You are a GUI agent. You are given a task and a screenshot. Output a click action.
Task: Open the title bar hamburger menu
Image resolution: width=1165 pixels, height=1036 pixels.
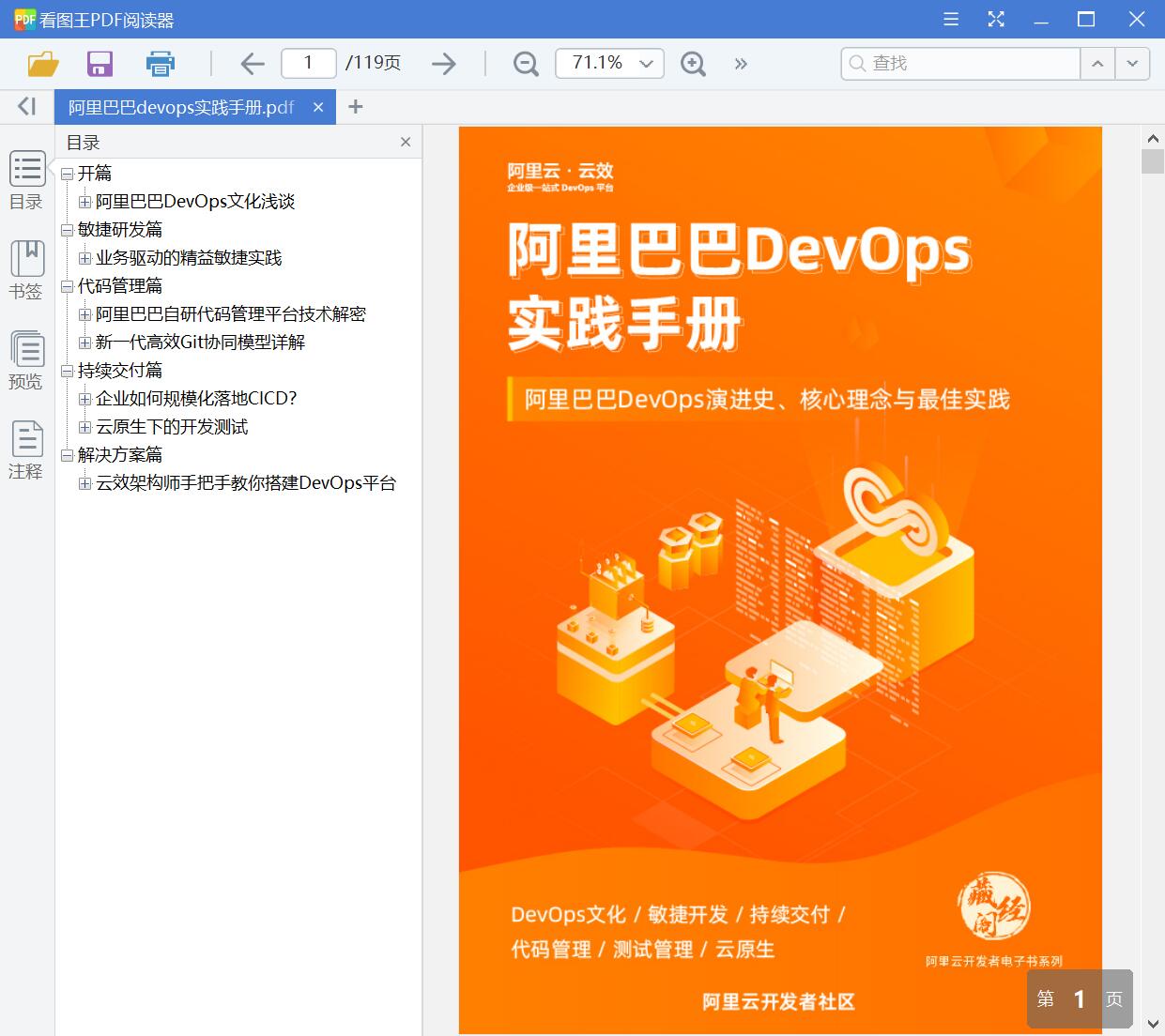point(951,19)
